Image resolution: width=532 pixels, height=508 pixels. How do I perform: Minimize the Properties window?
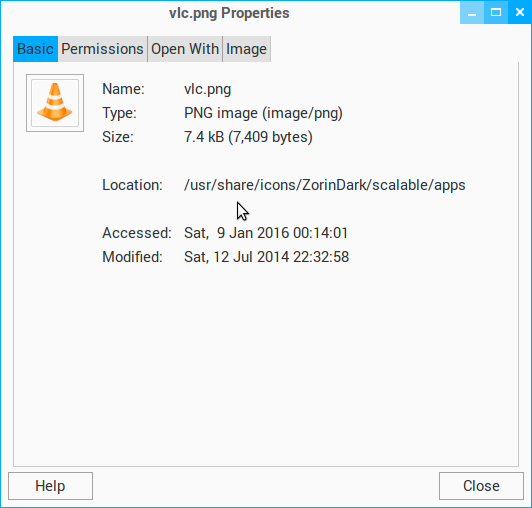pos(472,13)
